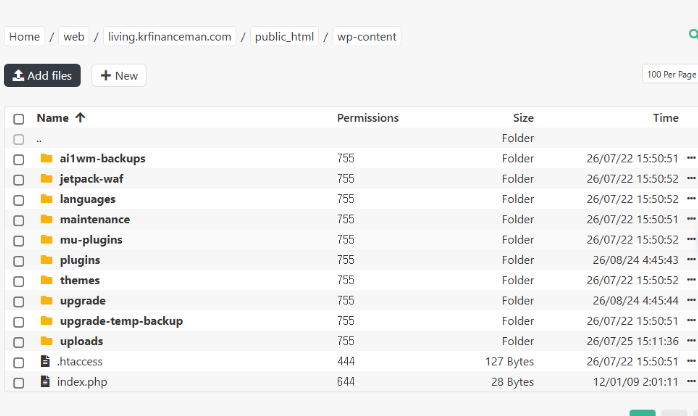This screenshot has width=698, height=416.
Task: Open the more-options menu for languages
Action: click(691, 198)
